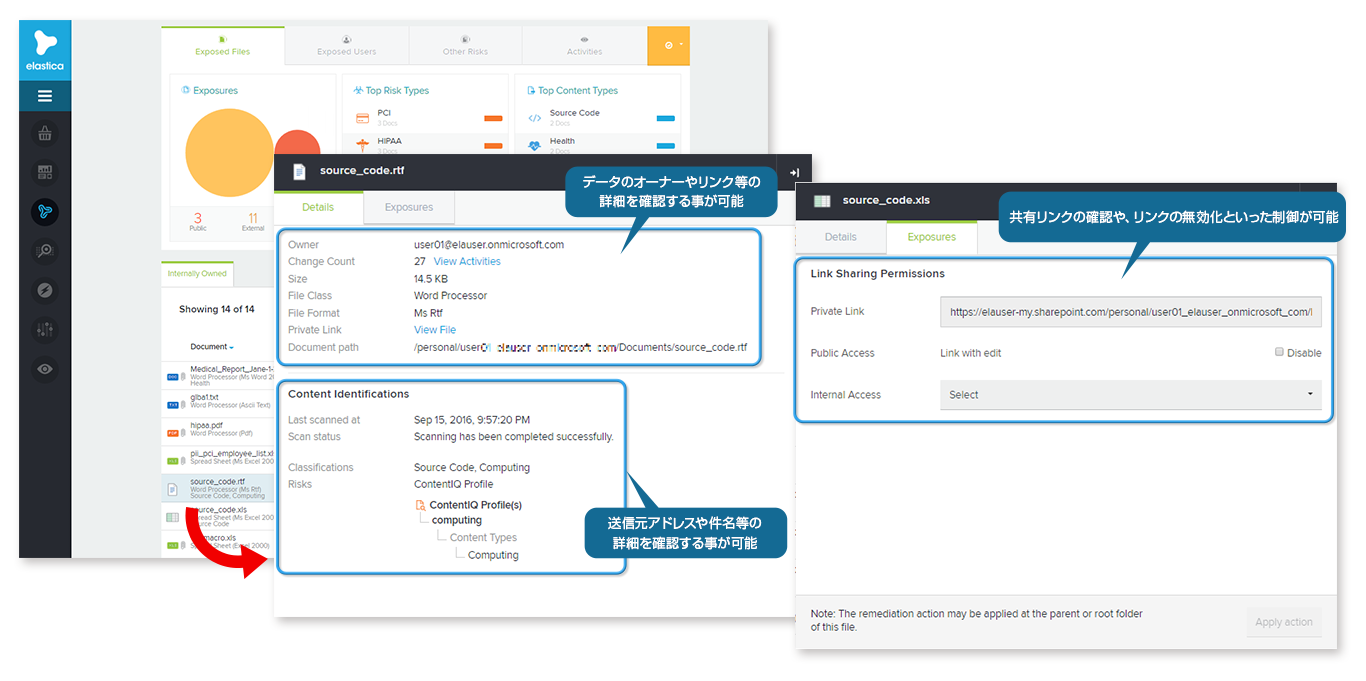This screenshot has height=681, width=1366.
Task: Open the sliders settings icon in sidebar
Action: [x=45, y=329]
